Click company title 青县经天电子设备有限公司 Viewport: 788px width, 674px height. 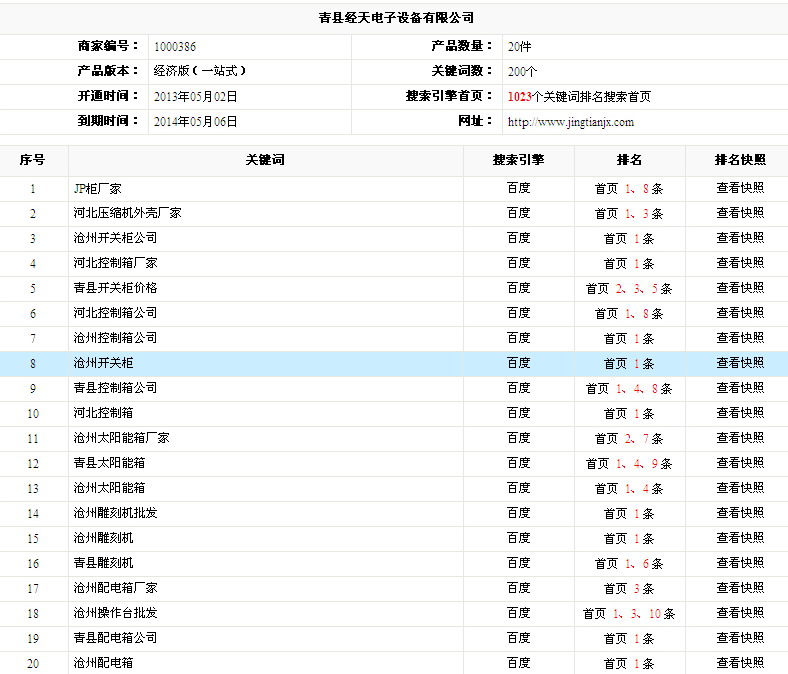(x=396, y=18)
